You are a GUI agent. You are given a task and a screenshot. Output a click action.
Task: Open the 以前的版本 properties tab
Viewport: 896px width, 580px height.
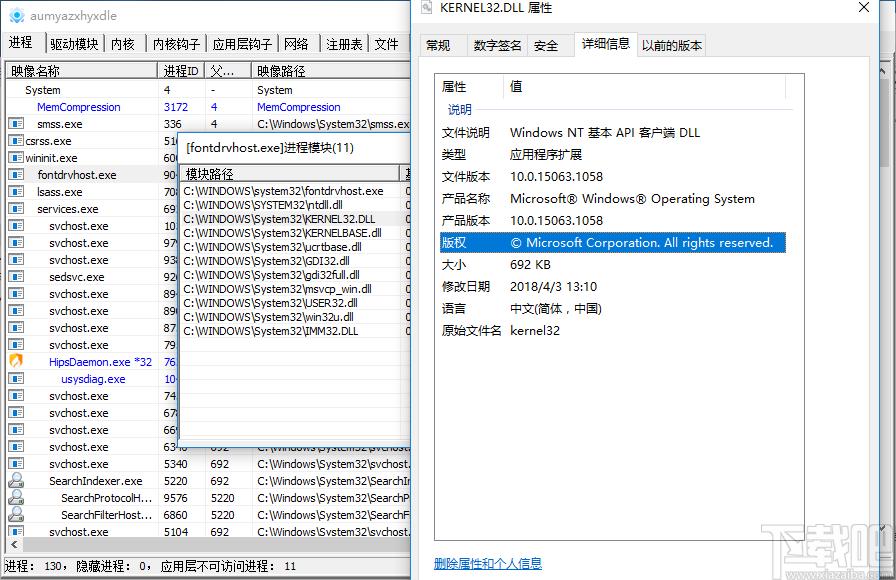tap(671, 46)
